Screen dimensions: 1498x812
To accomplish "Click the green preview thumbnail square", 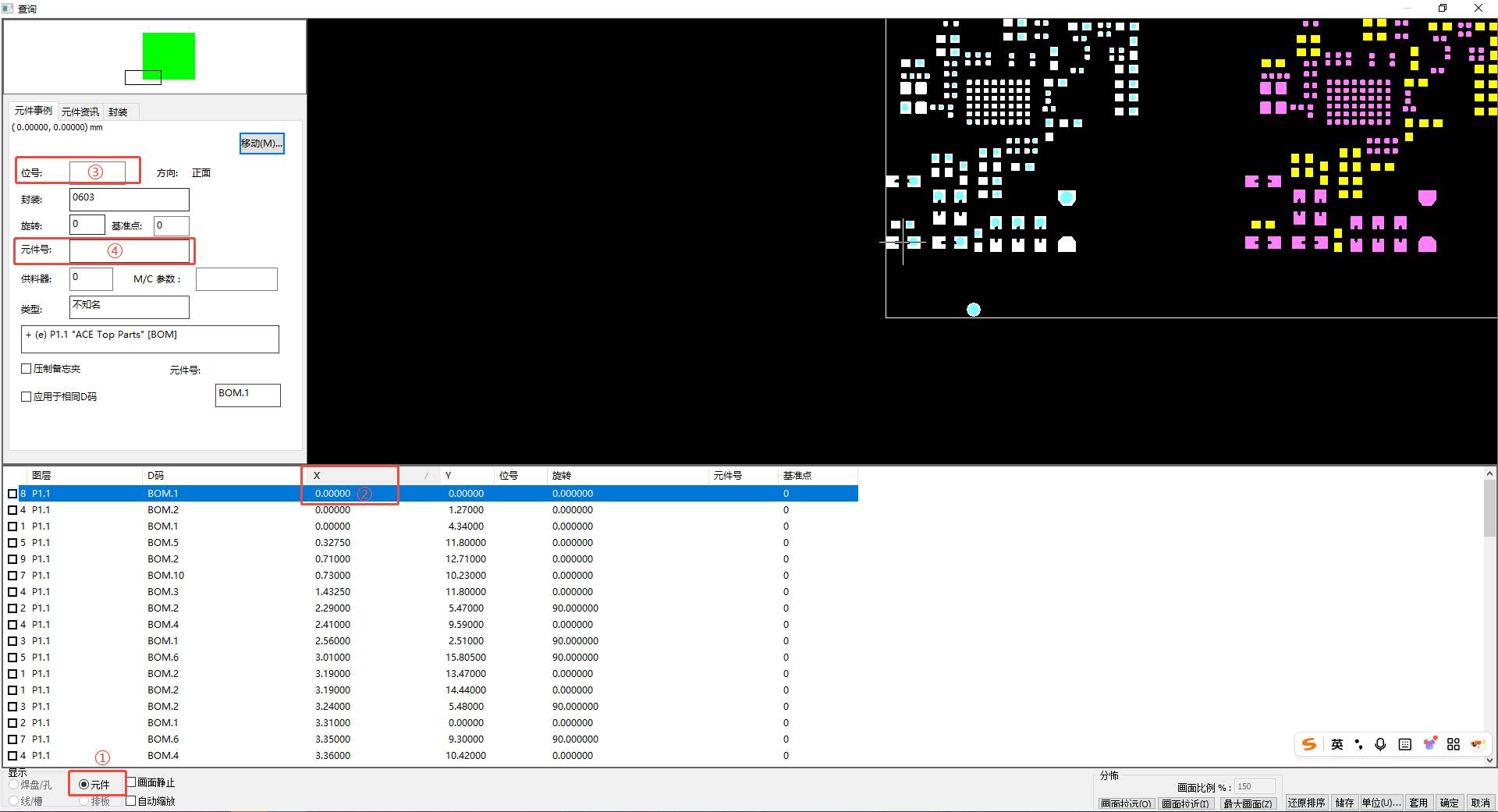I will pyautogui.click(x=169, y=55).
